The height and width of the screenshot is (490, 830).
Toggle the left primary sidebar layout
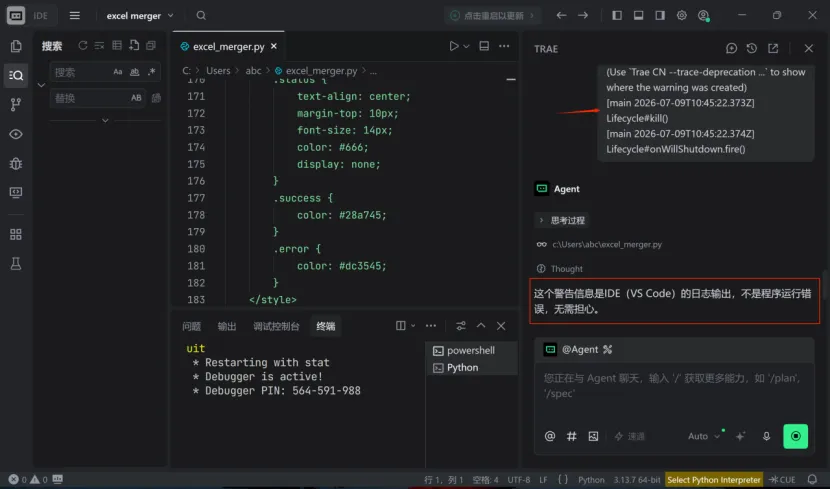pyautogui.click(x=617, y=15)
